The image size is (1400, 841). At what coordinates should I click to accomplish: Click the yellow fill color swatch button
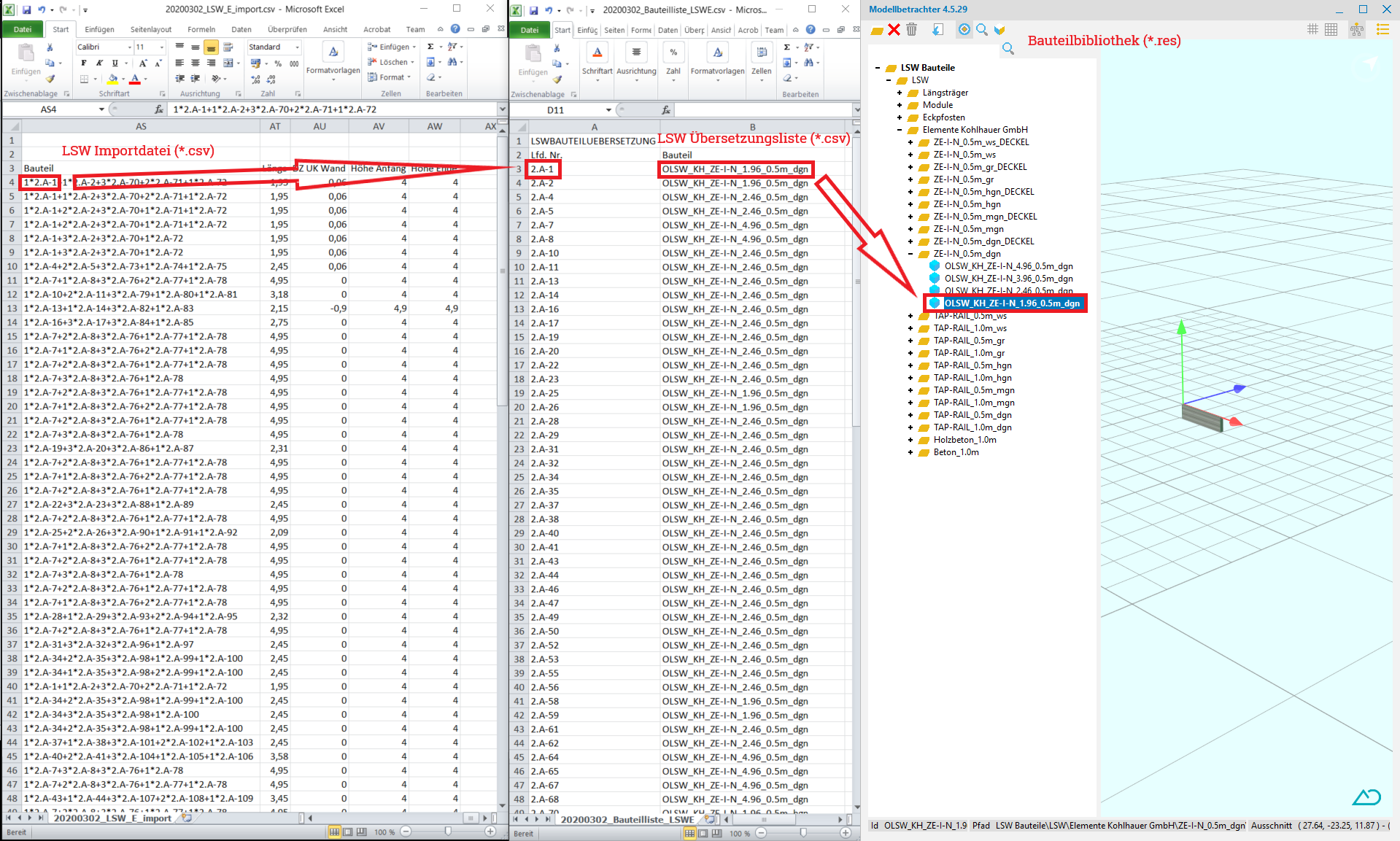click(x=113, y=78)
